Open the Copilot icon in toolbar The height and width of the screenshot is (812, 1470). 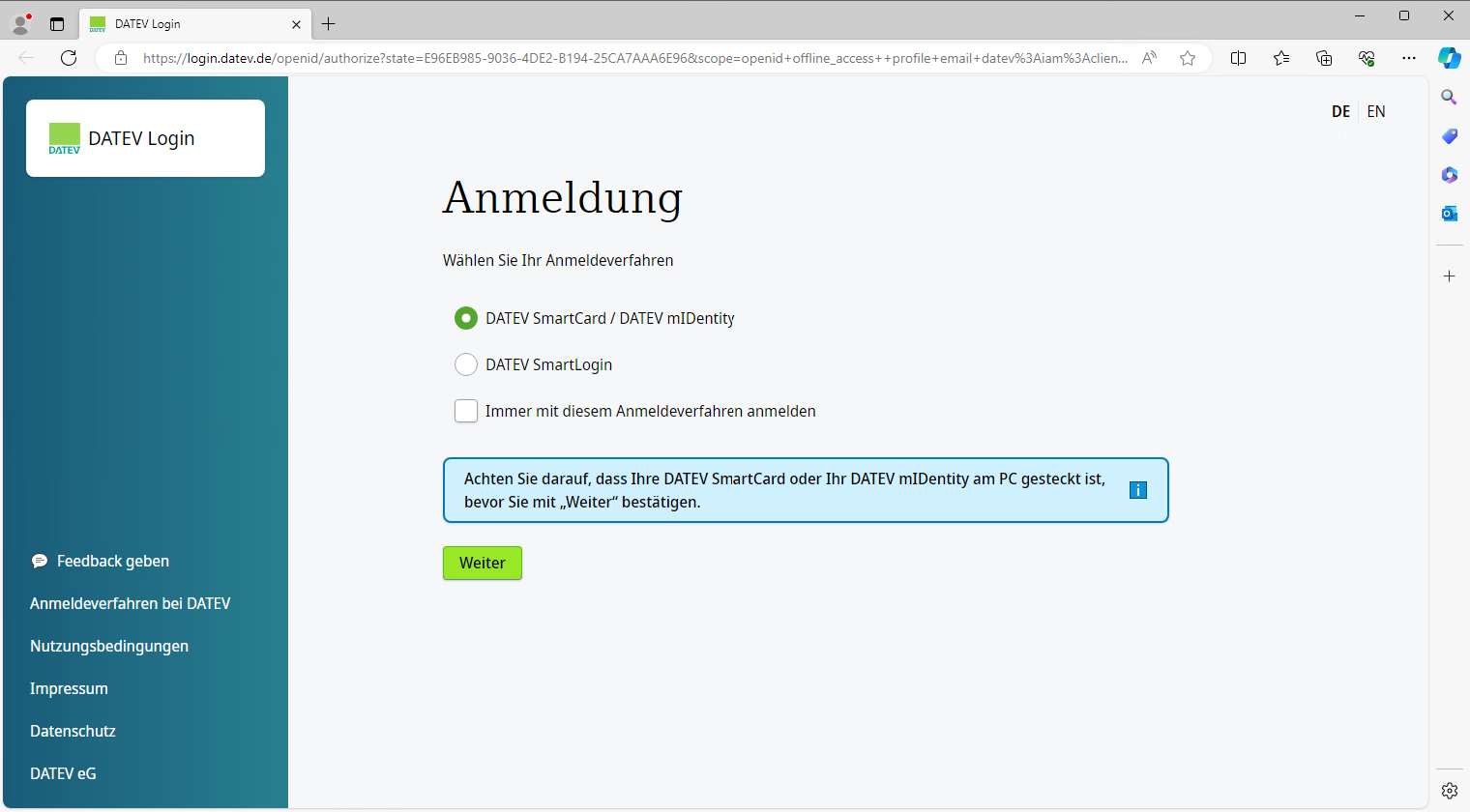tap(1448, 58)
